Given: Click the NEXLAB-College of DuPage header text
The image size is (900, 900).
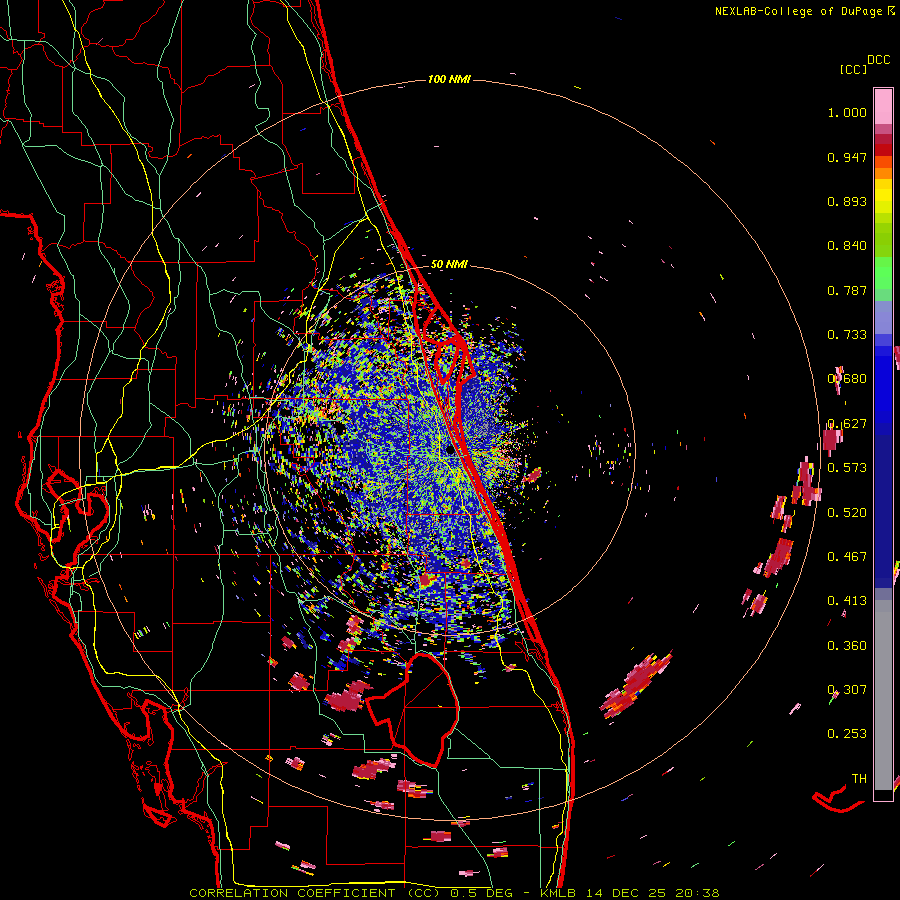Looking at the screenshot, I should point(800,11).
